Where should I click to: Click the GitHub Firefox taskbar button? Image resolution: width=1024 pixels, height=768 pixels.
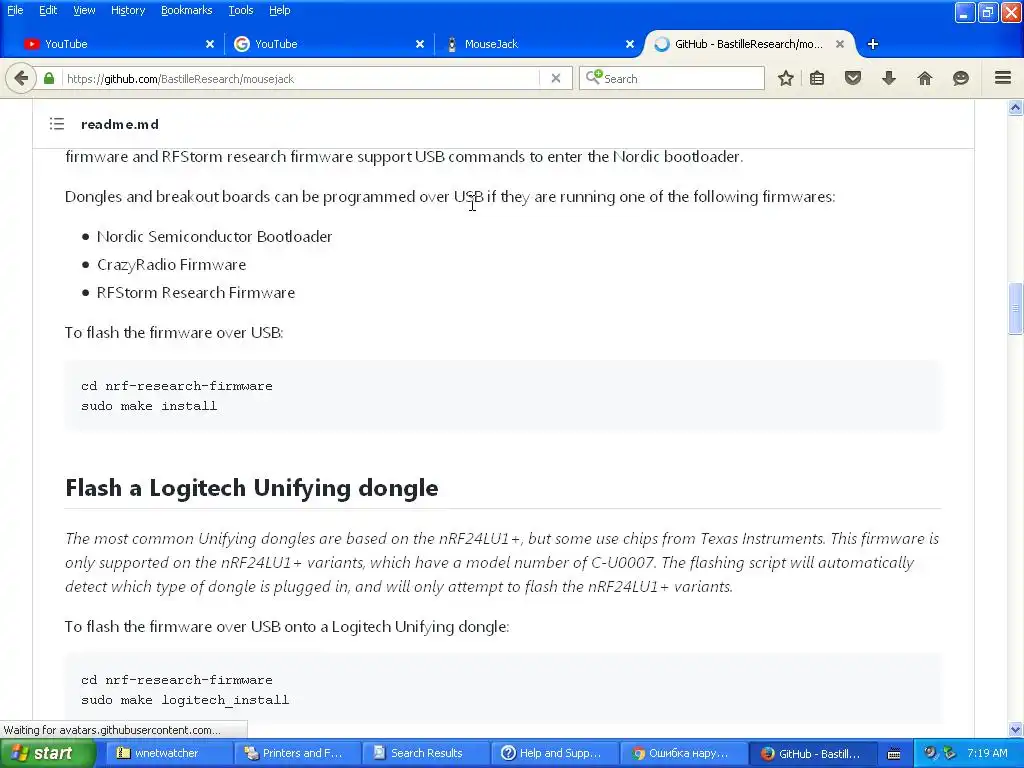[813, 753]
